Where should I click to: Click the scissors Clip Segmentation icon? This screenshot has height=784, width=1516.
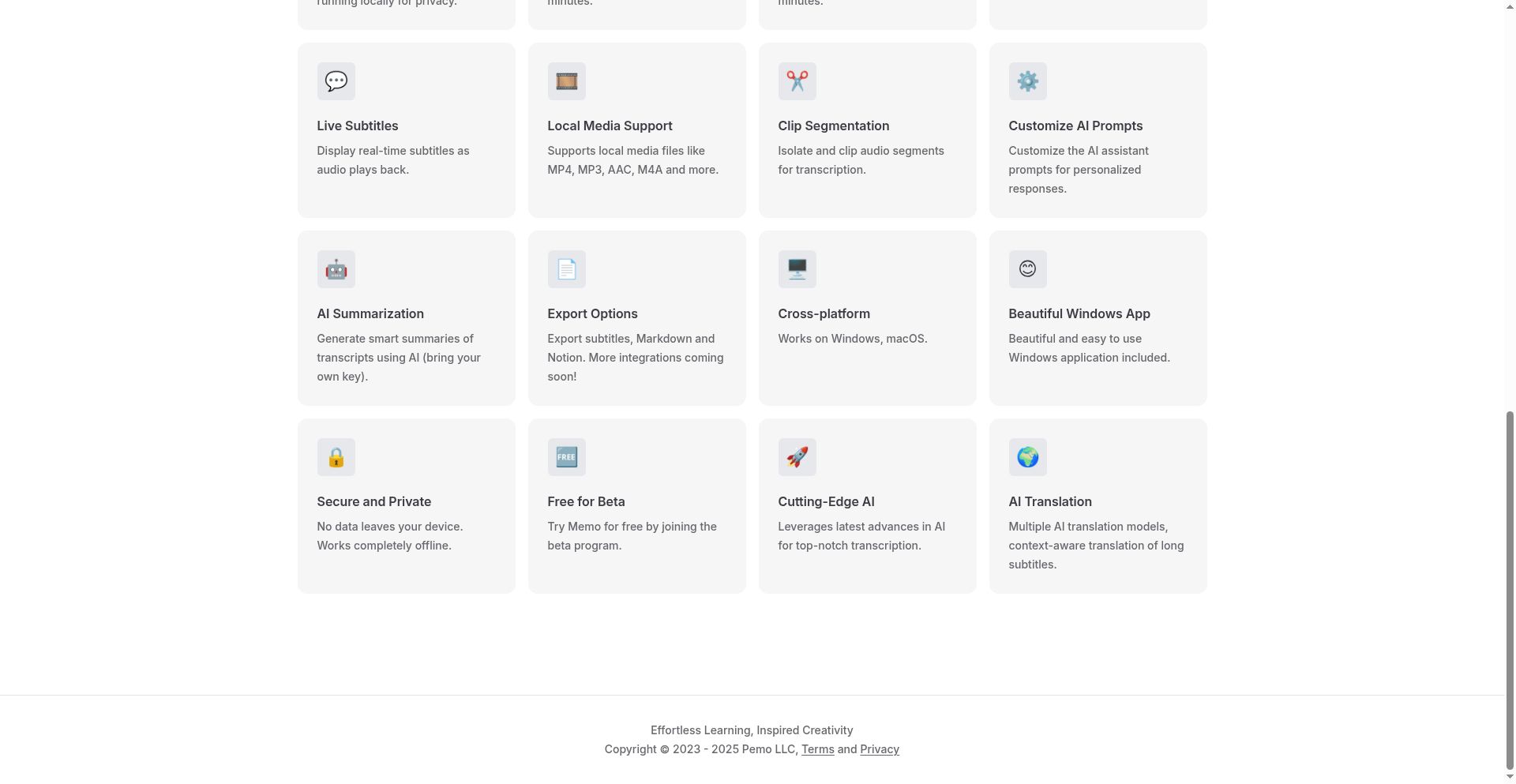coord(797,81)
